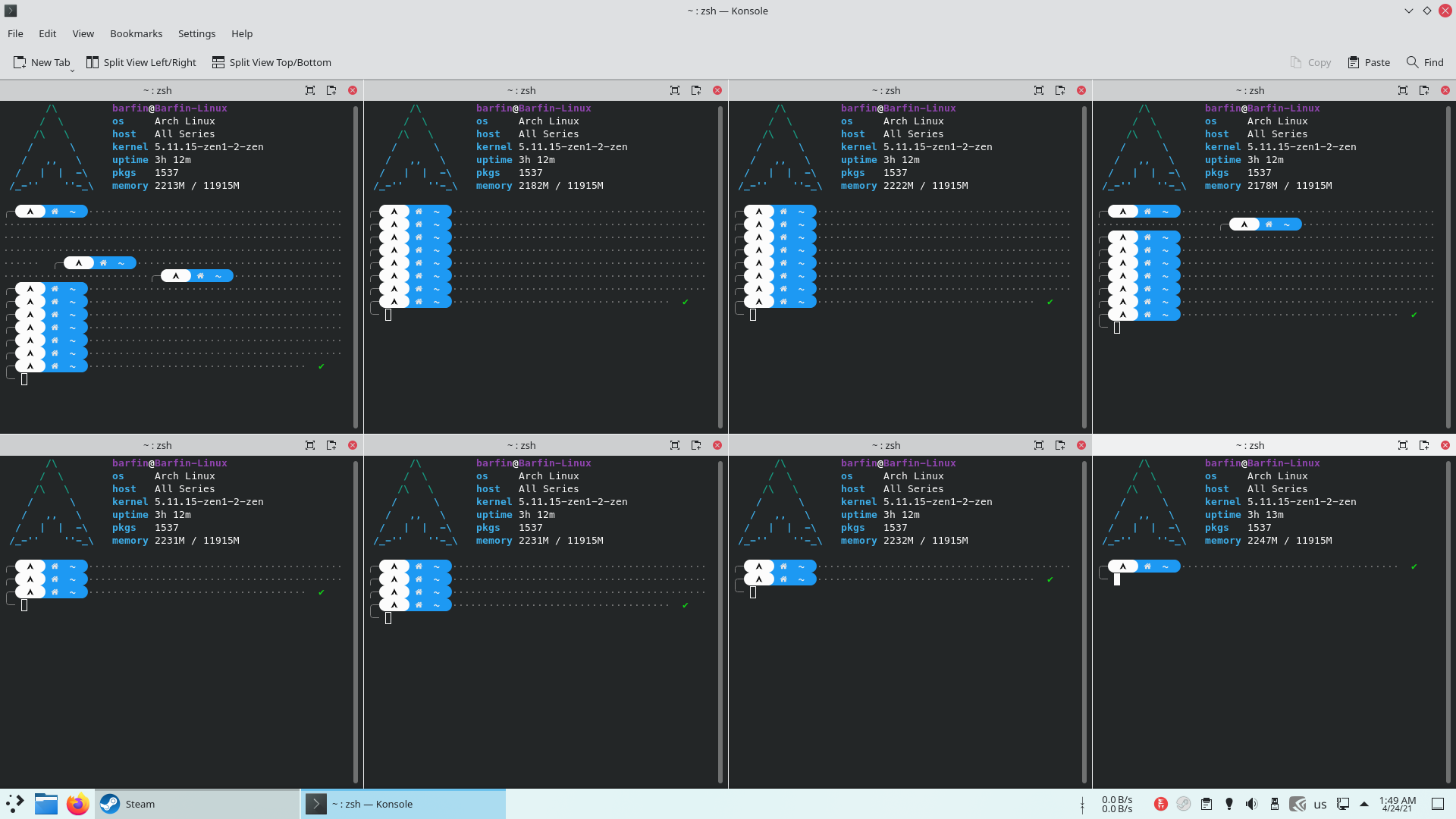Click the 'uptime 3h 13m' line

click(x=1244, y=515)
